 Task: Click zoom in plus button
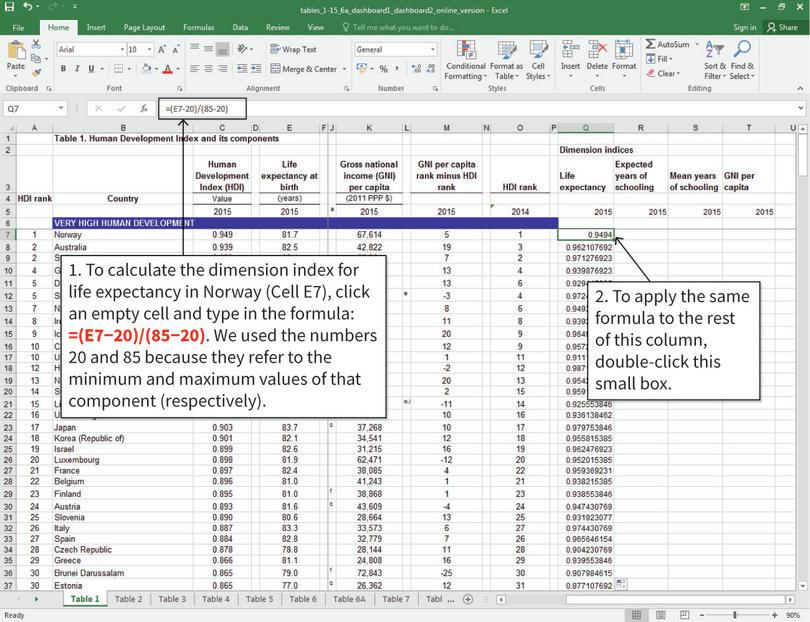pos(774,615)
